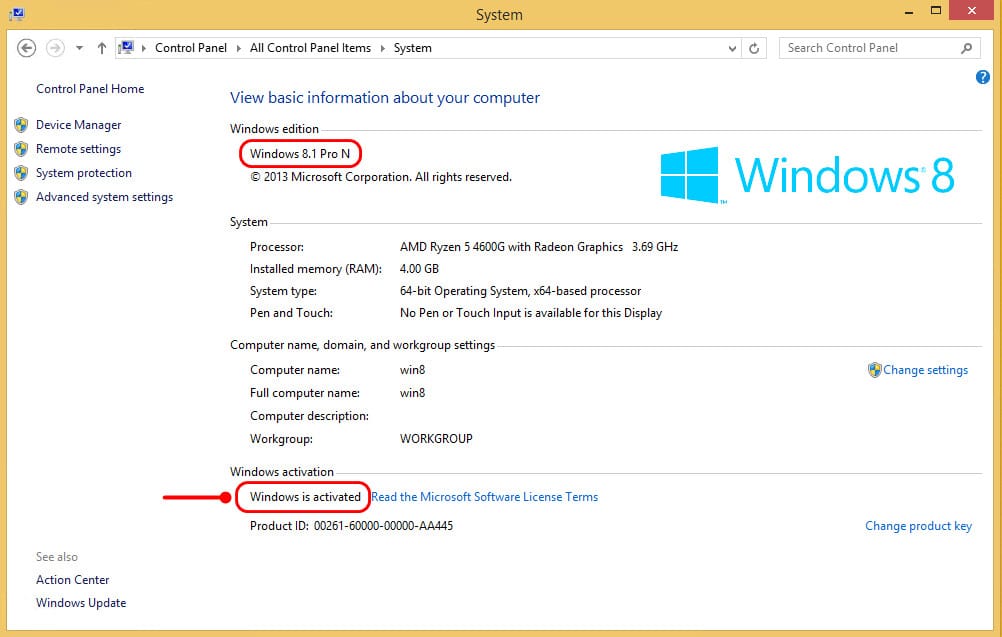
Task: Read the Microsoft Software License Terms
Action: tap(484, 497)
